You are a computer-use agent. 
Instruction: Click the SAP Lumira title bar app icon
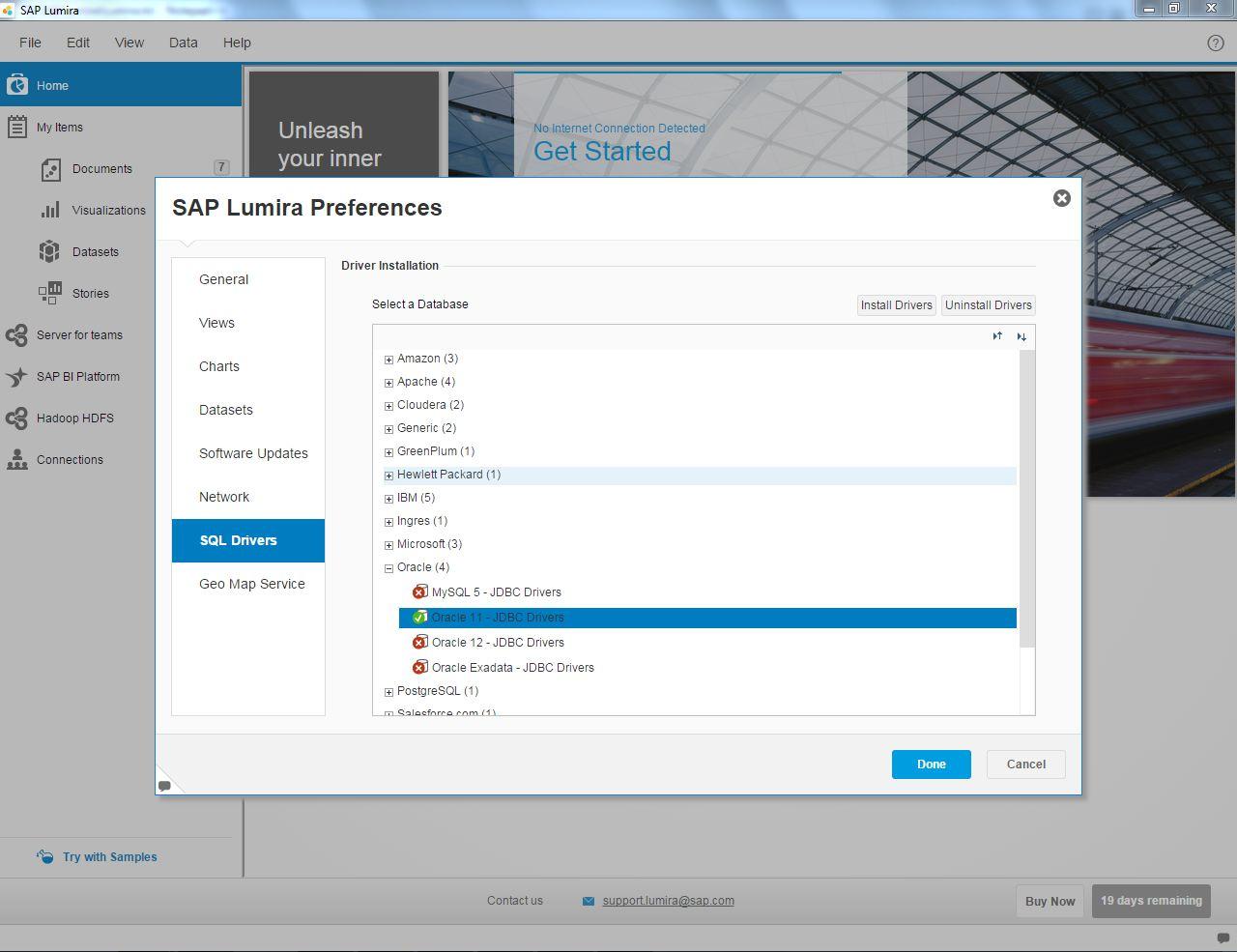[x=8, y=10]
